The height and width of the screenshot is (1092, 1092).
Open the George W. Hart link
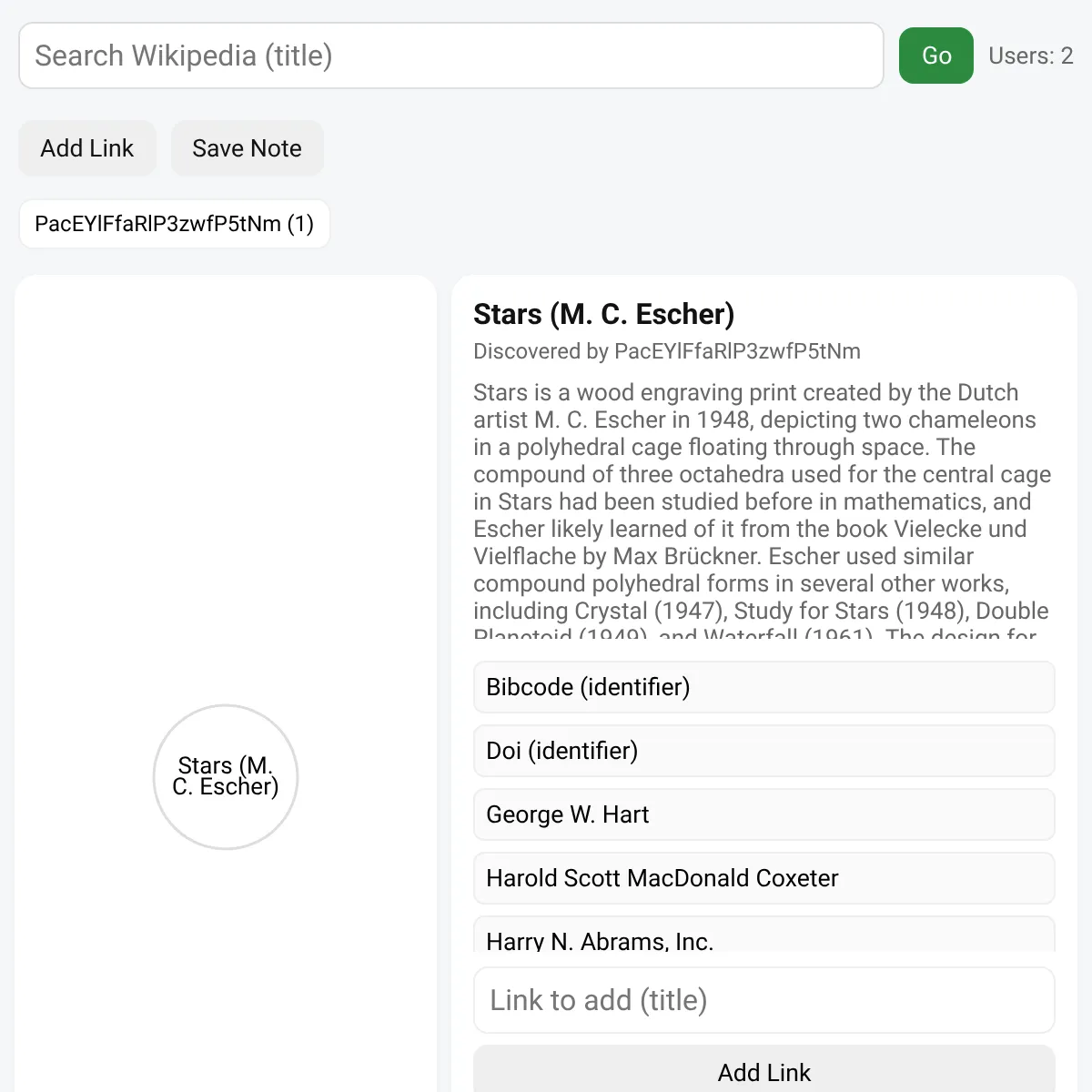point(764,814)
